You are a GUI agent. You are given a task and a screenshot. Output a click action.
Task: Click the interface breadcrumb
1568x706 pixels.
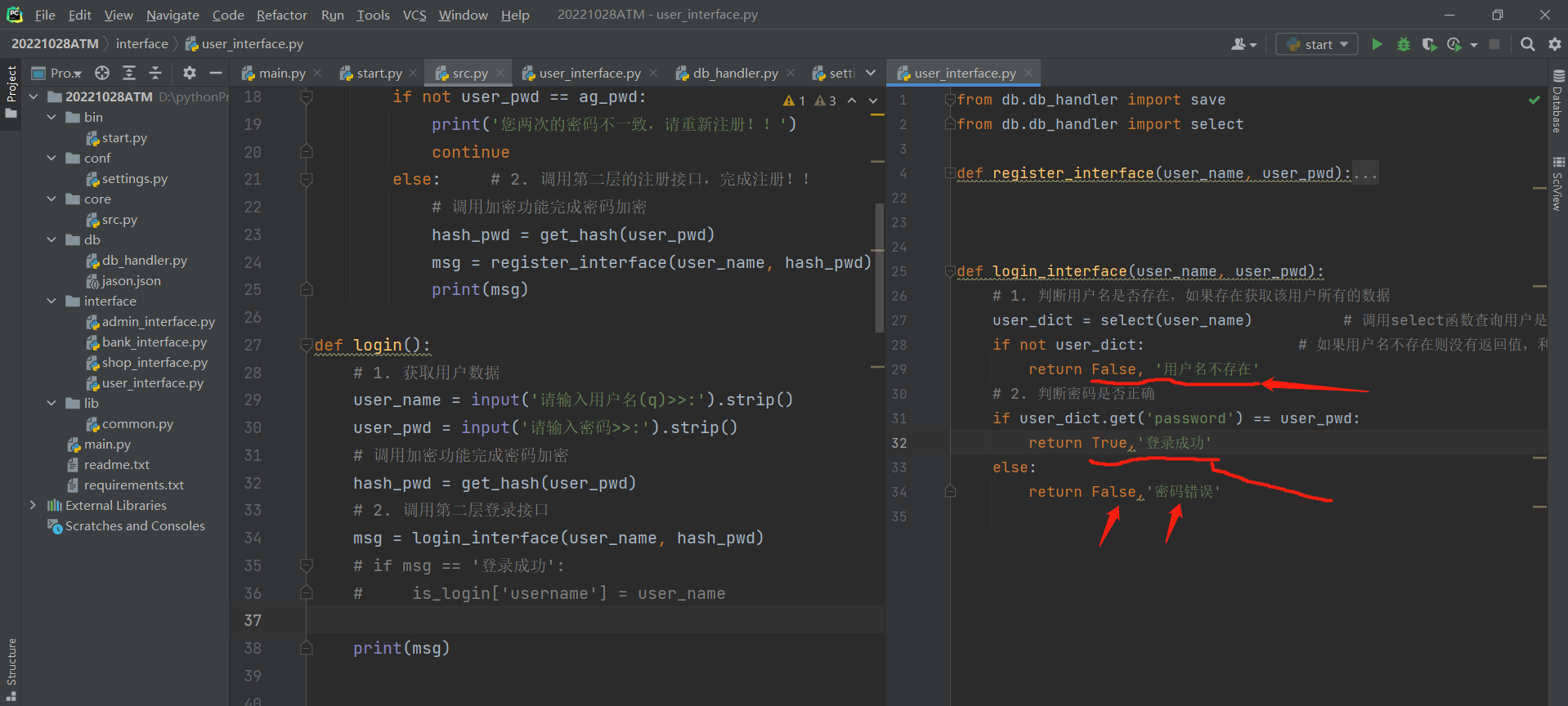coord(141,43)
